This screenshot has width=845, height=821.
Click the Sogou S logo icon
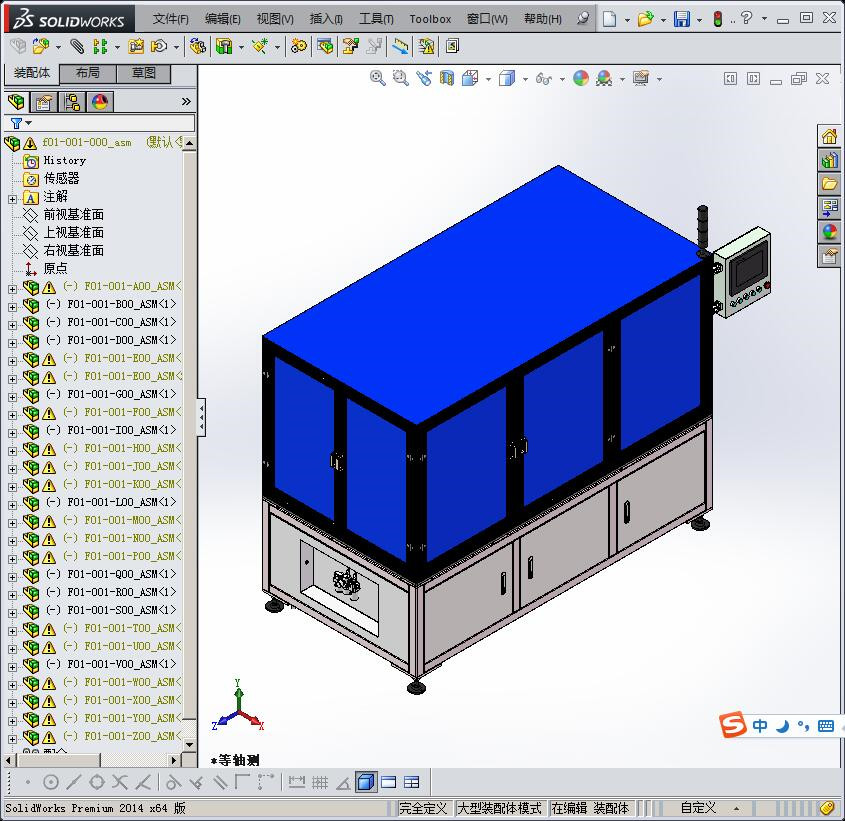(x=733, y=725)
